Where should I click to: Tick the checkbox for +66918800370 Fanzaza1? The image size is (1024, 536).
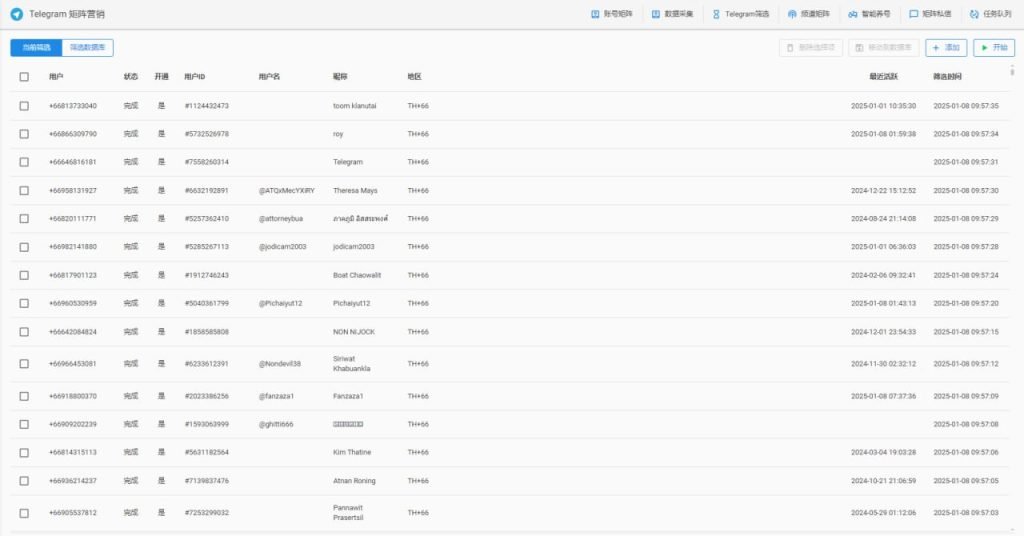24,396
